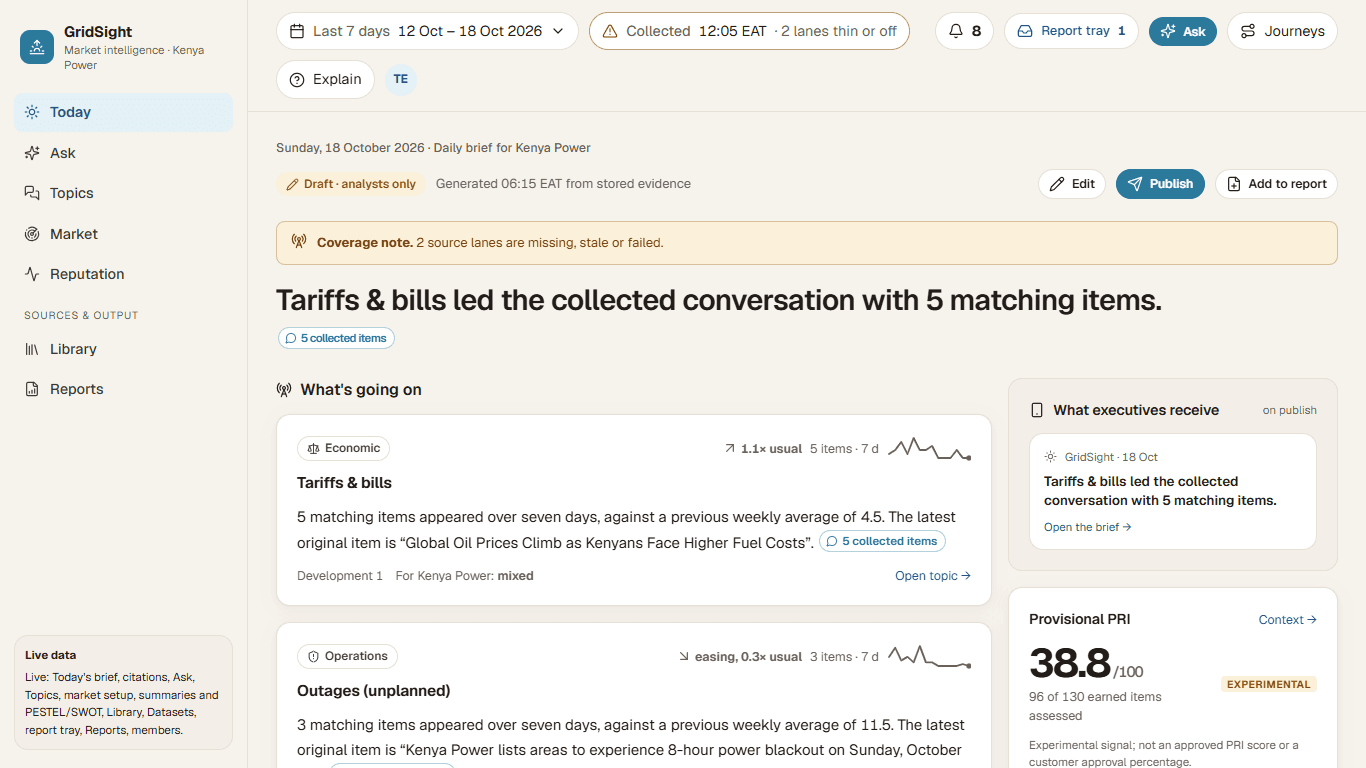
Task: Click the Explain help button
Action: point(325,80)
